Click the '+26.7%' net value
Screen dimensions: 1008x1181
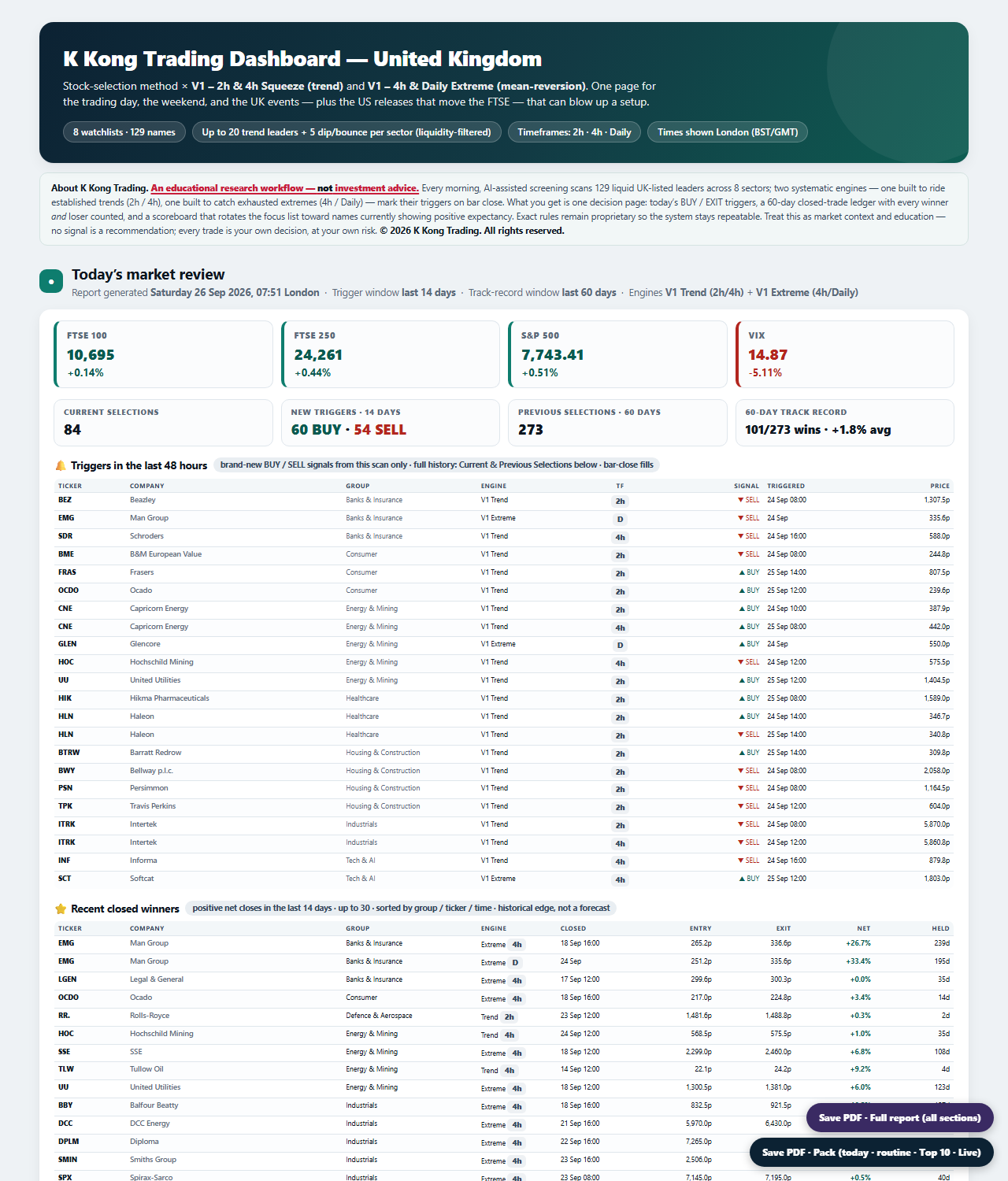pos(858,943)
